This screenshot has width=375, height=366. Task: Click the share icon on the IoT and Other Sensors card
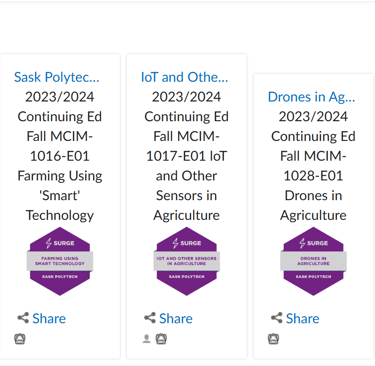pyautogui.click(x=150, y=318)
